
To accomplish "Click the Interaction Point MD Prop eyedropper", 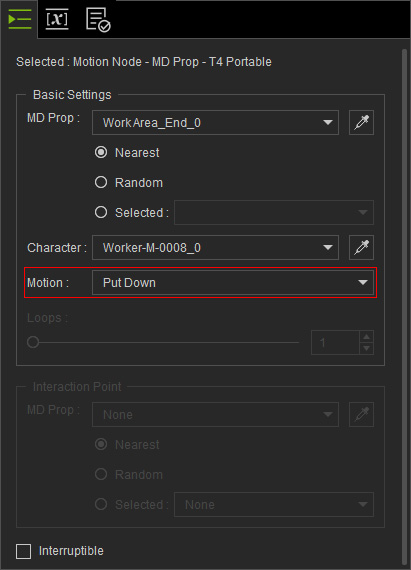I will 361,414.
